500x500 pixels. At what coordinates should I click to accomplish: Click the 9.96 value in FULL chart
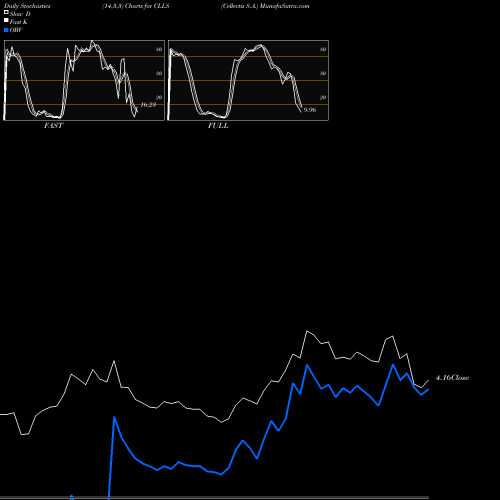(310, 110)
